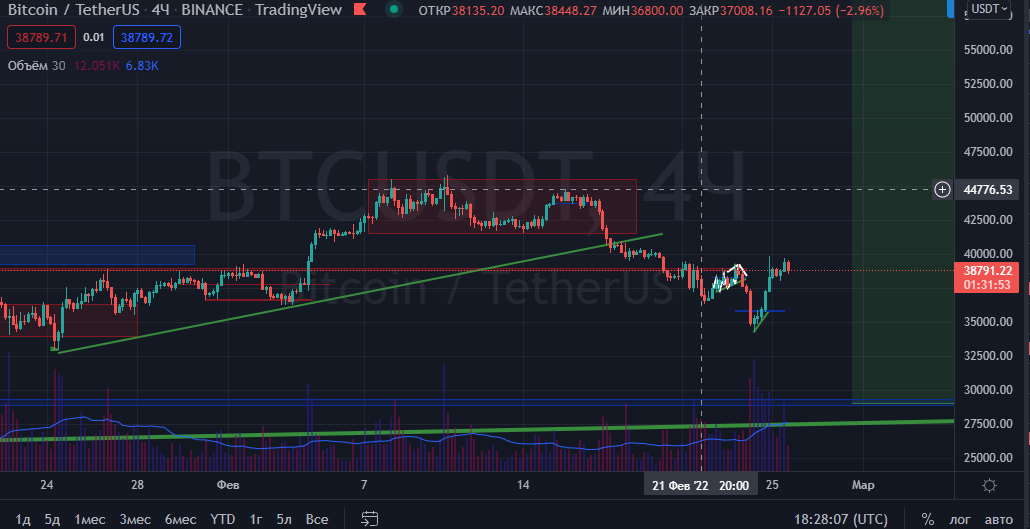The image size is (1030, 529).
Task: Set time range to 3мес
Action: tap(135, 519)
